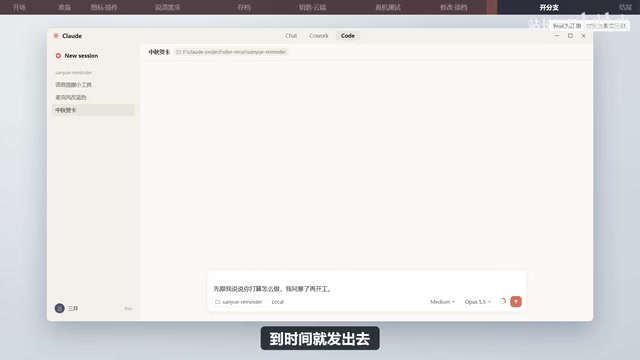Click the sanyue-reminder folder chip in composer
The width and height of the screenshot is (640, 360).
[x=238, y=302]
